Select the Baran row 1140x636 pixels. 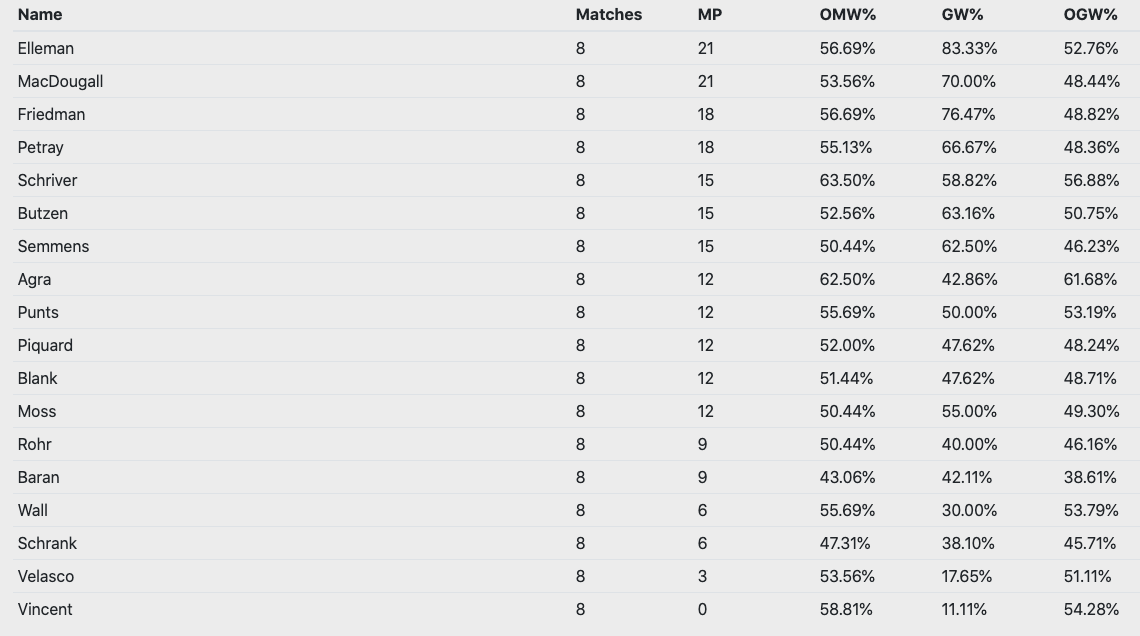[38, 477]
